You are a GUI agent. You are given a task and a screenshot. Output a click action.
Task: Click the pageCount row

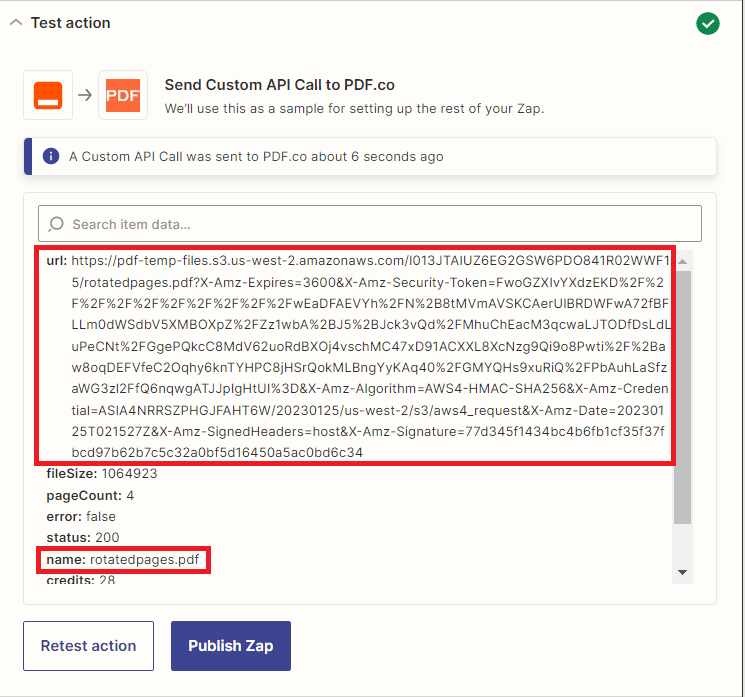point(90,495)
